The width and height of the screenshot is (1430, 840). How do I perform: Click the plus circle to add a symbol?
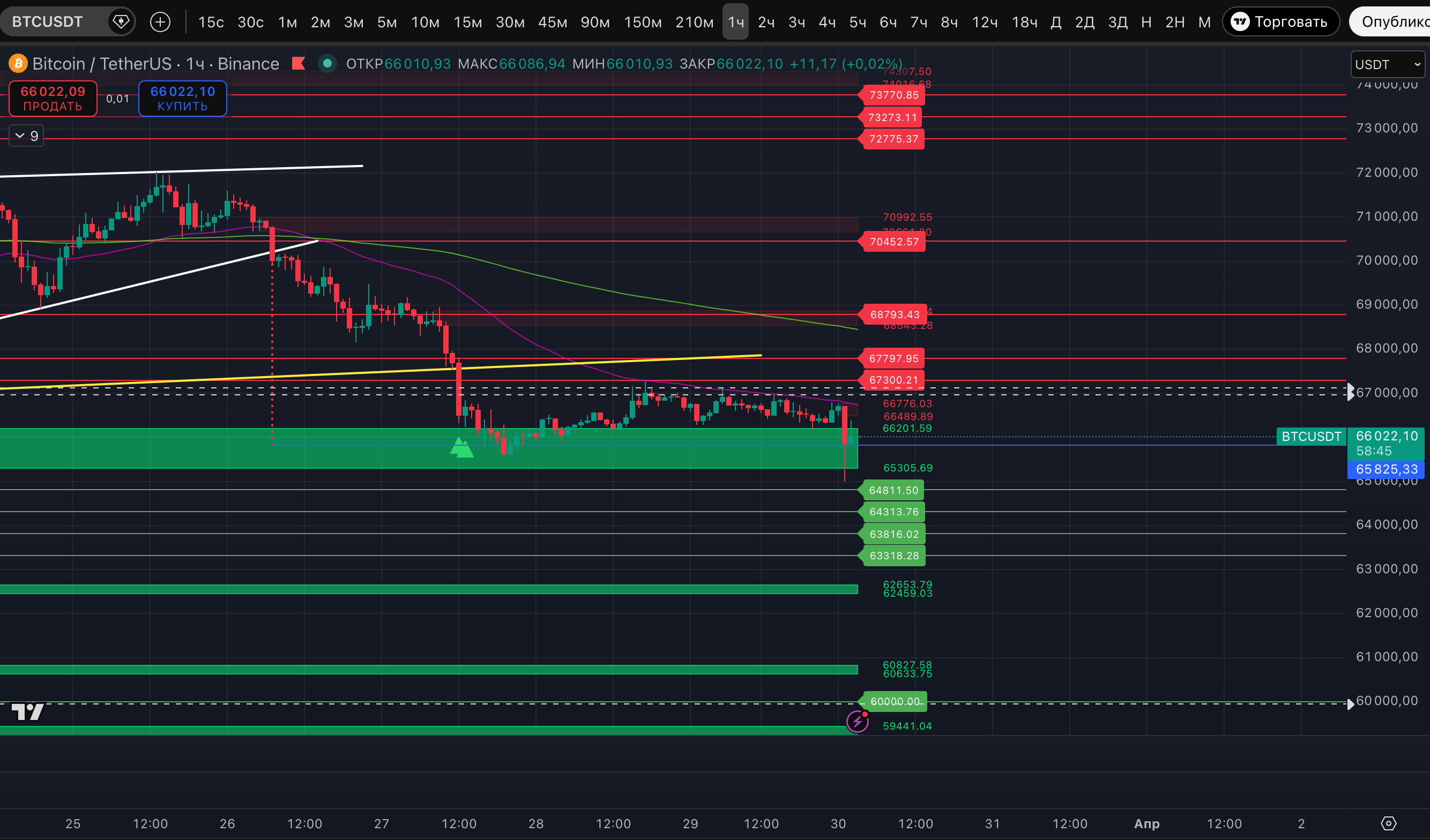pyautogui.click(x=160, y=22)
